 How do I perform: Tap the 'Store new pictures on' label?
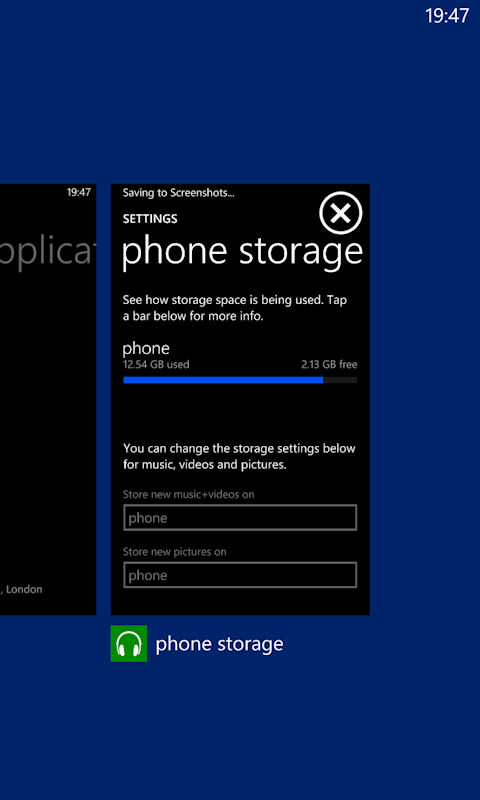coord(174,552)
